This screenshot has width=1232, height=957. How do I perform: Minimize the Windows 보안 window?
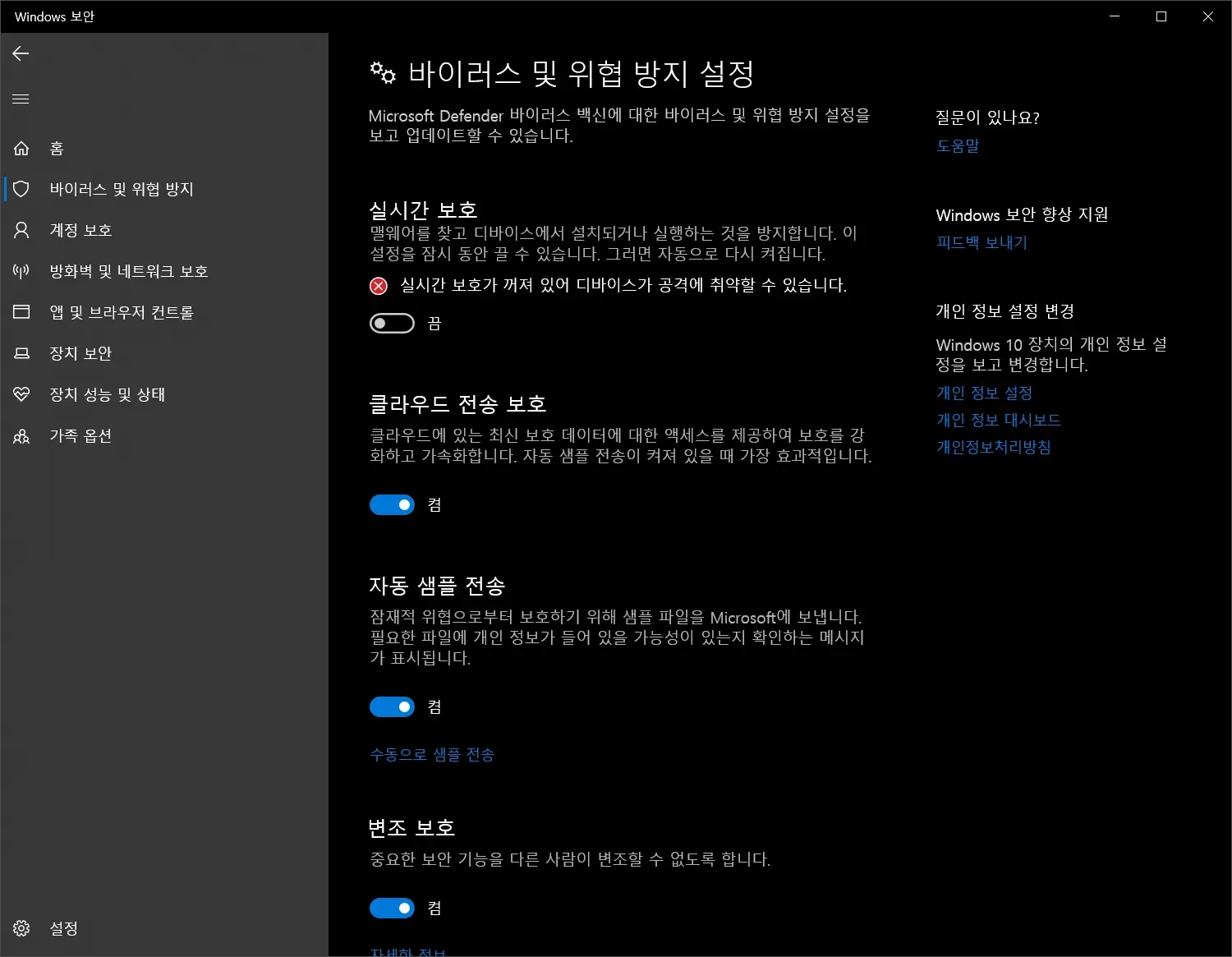(1115, 16)
